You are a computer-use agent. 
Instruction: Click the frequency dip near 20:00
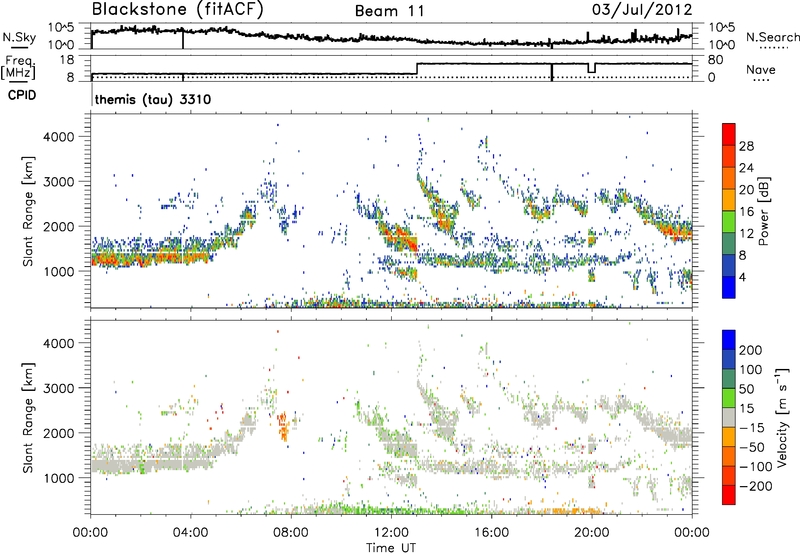[x=591, y=68]
